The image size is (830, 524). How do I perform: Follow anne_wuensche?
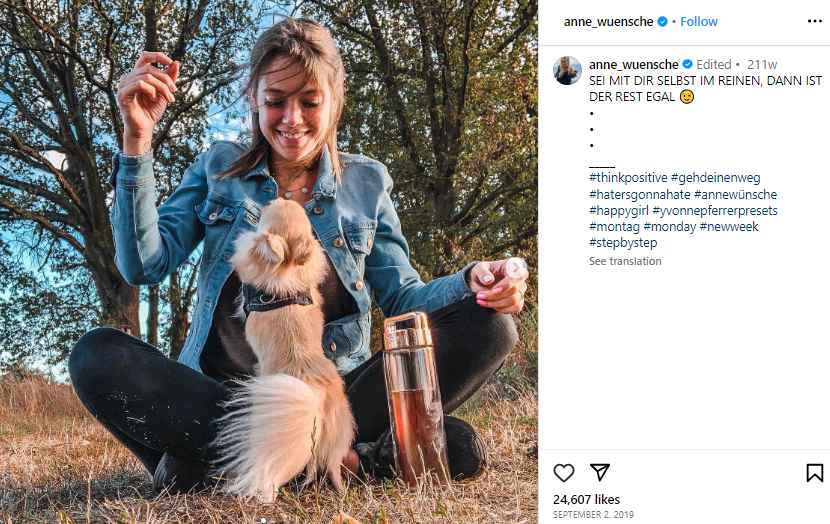coord(699,22)
